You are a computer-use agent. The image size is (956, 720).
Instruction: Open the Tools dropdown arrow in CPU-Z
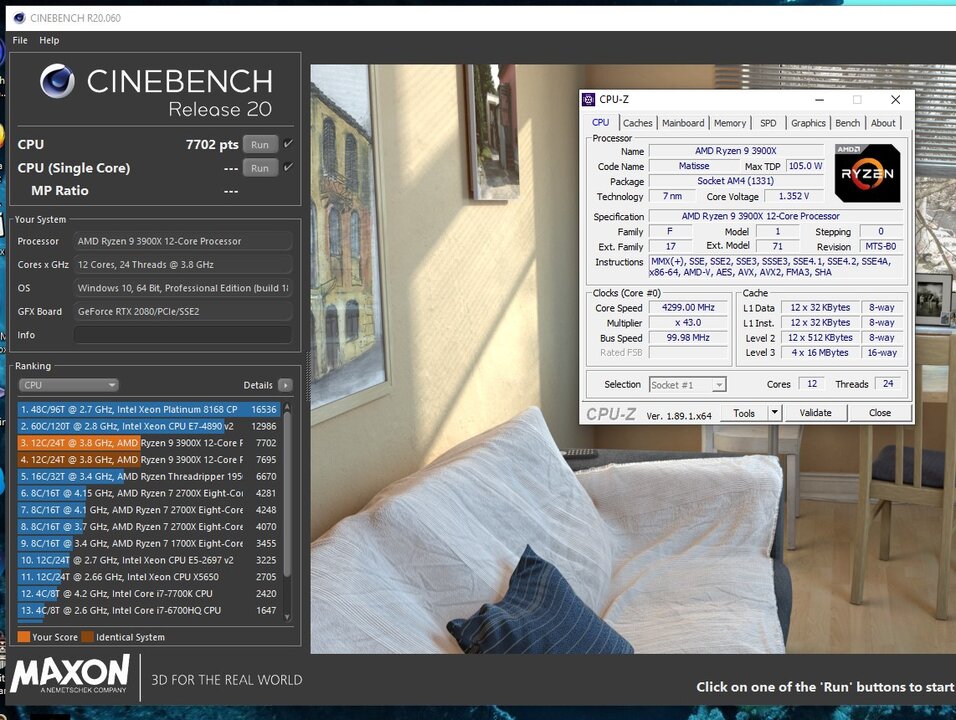coord(774,413)
